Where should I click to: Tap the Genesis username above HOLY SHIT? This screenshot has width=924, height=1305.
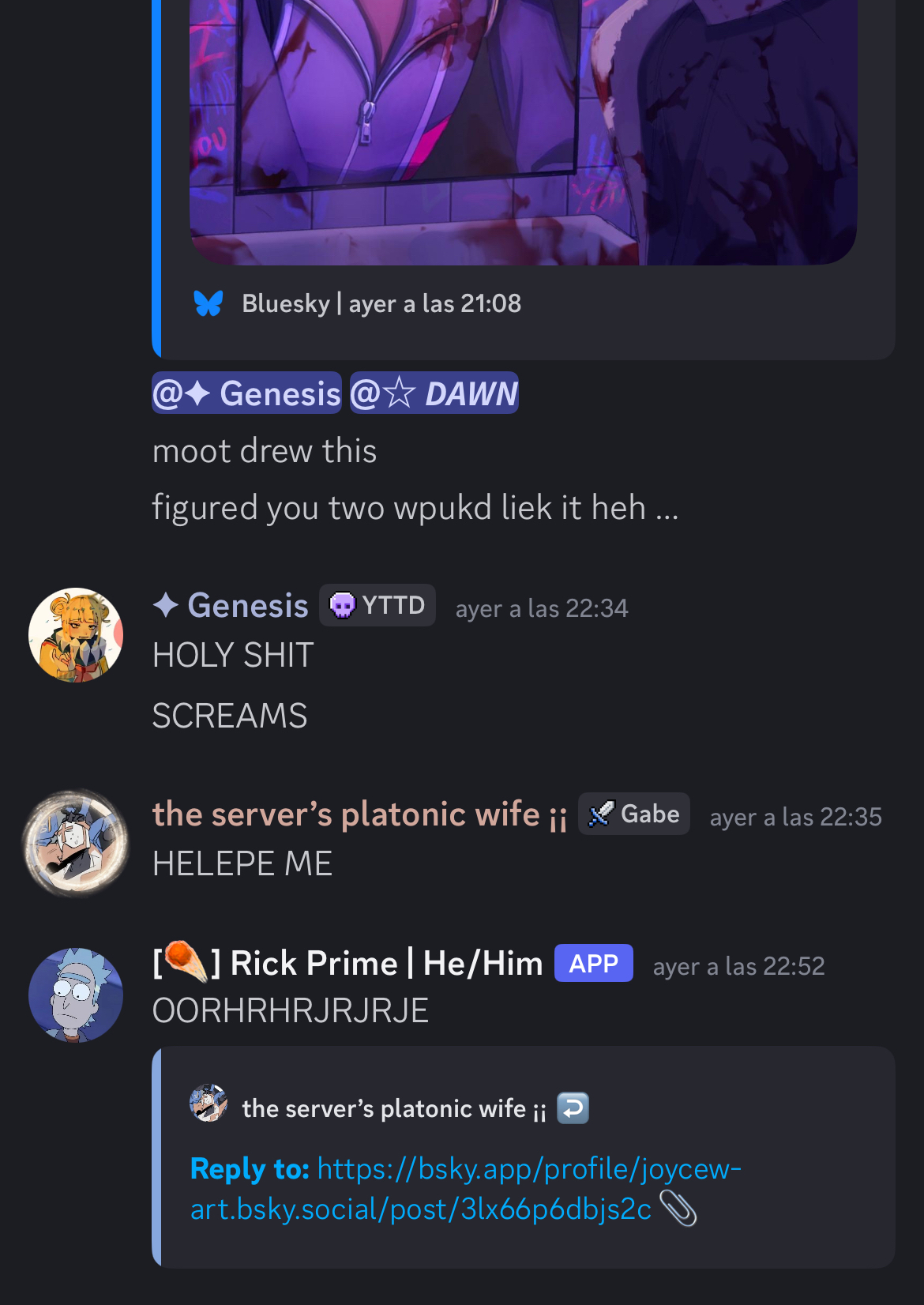click(231, 606)
